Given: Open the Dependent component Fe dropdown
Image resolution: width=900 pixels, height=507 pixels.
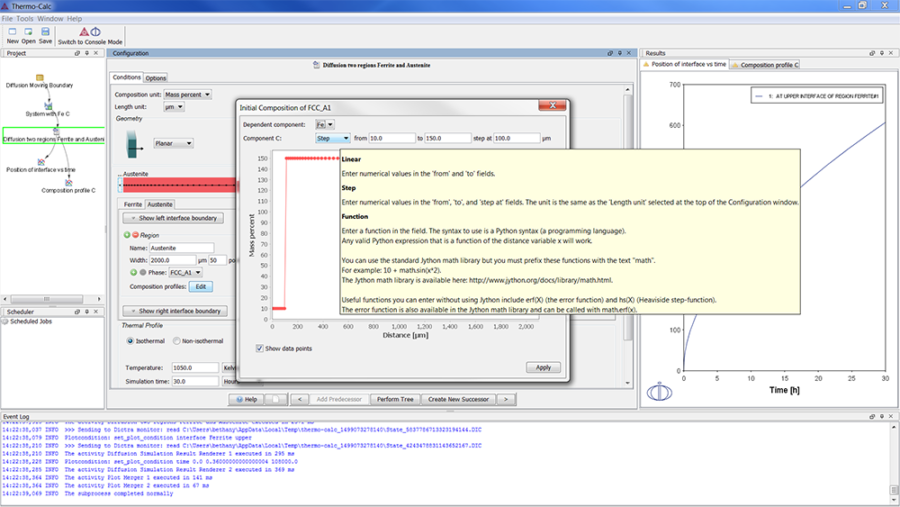Looking at the screenshot, I should [x=325, y=125].
